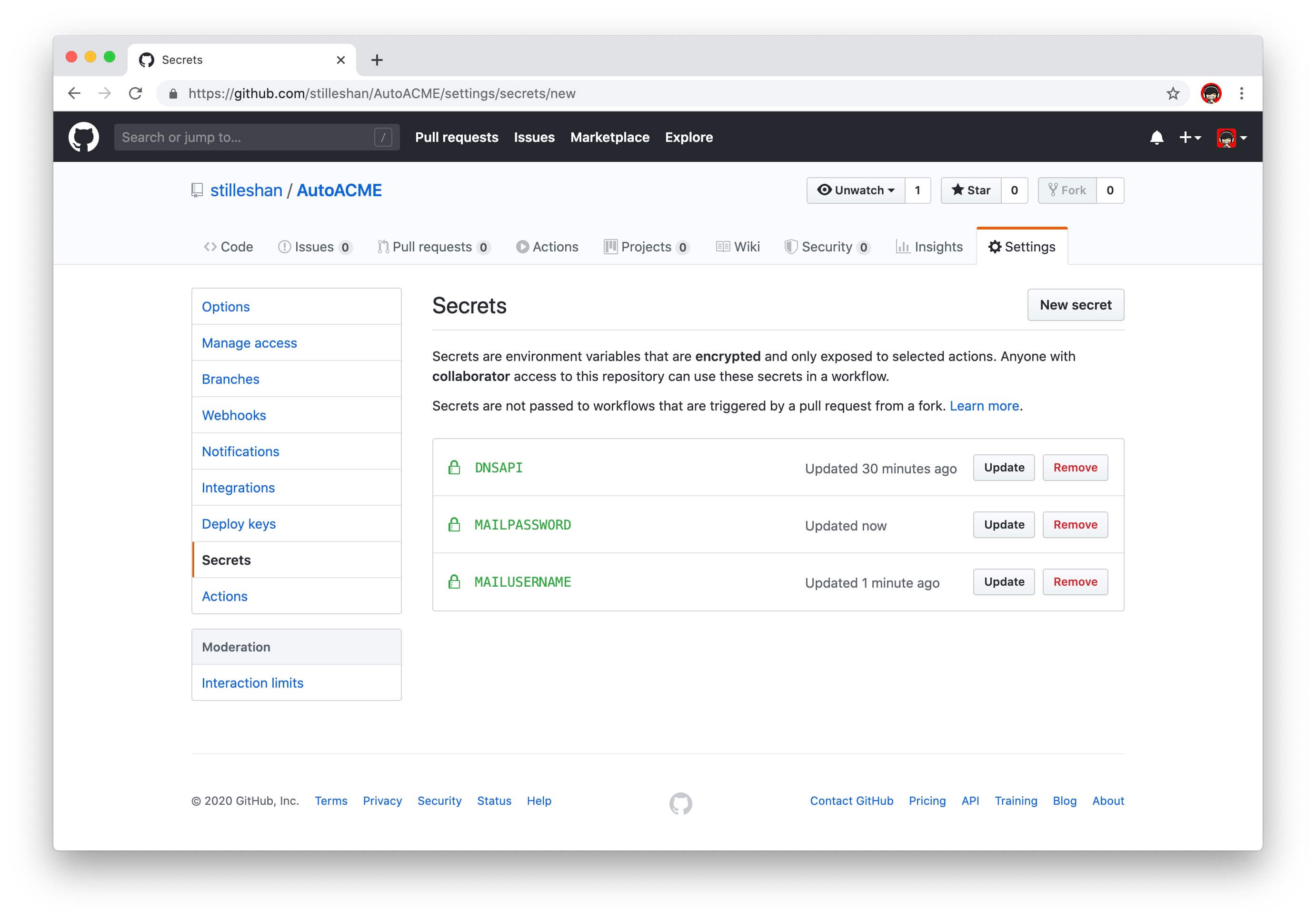
Task: Open Branches in settings sidebar
Action: point(296,379)
